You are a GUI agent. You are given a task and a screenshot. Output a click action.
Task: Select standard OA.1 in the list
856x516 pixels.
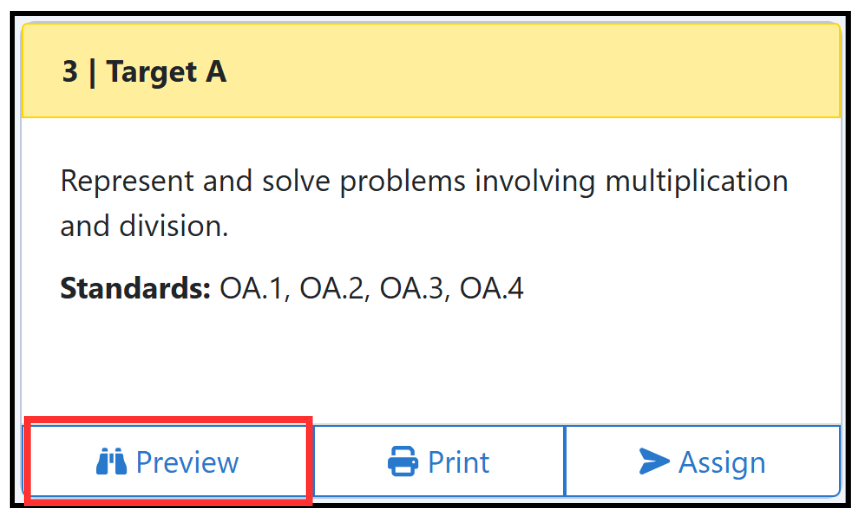tap(253, 288)
